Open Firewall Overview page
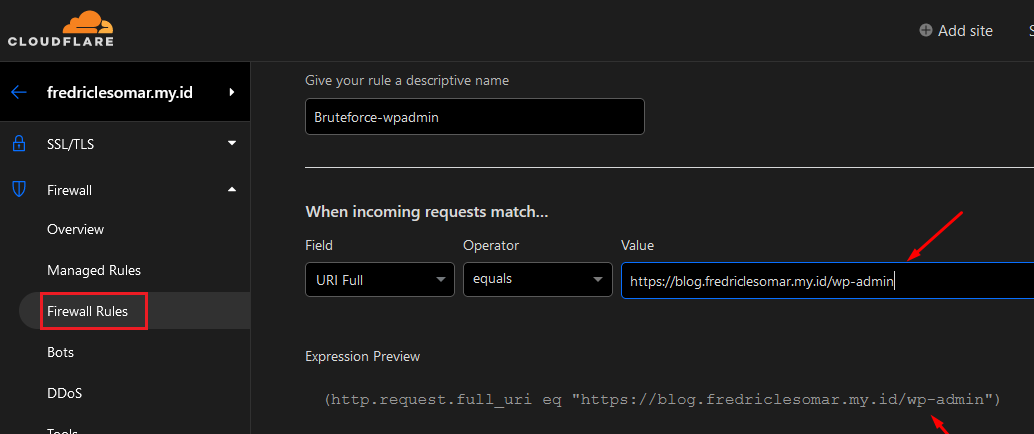 click(x=75, y=229)
